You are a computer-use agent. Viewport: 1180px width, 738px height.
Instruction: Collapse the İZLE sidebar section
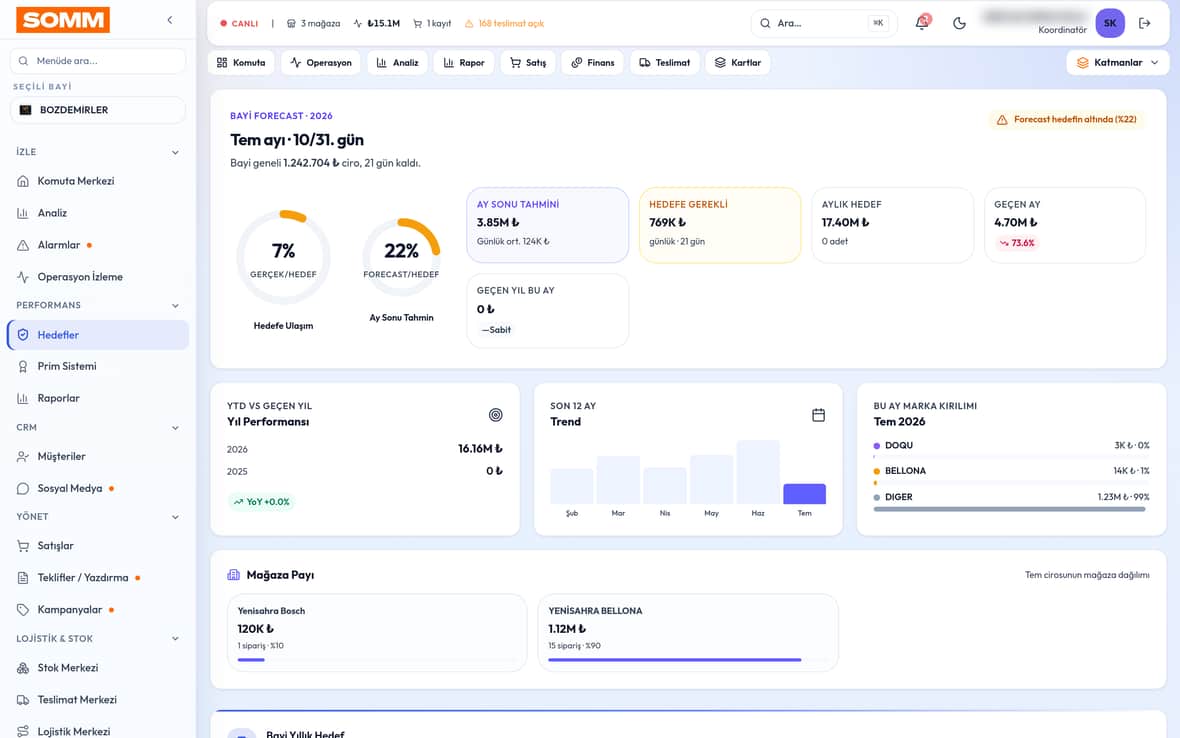tap(175, 152)
